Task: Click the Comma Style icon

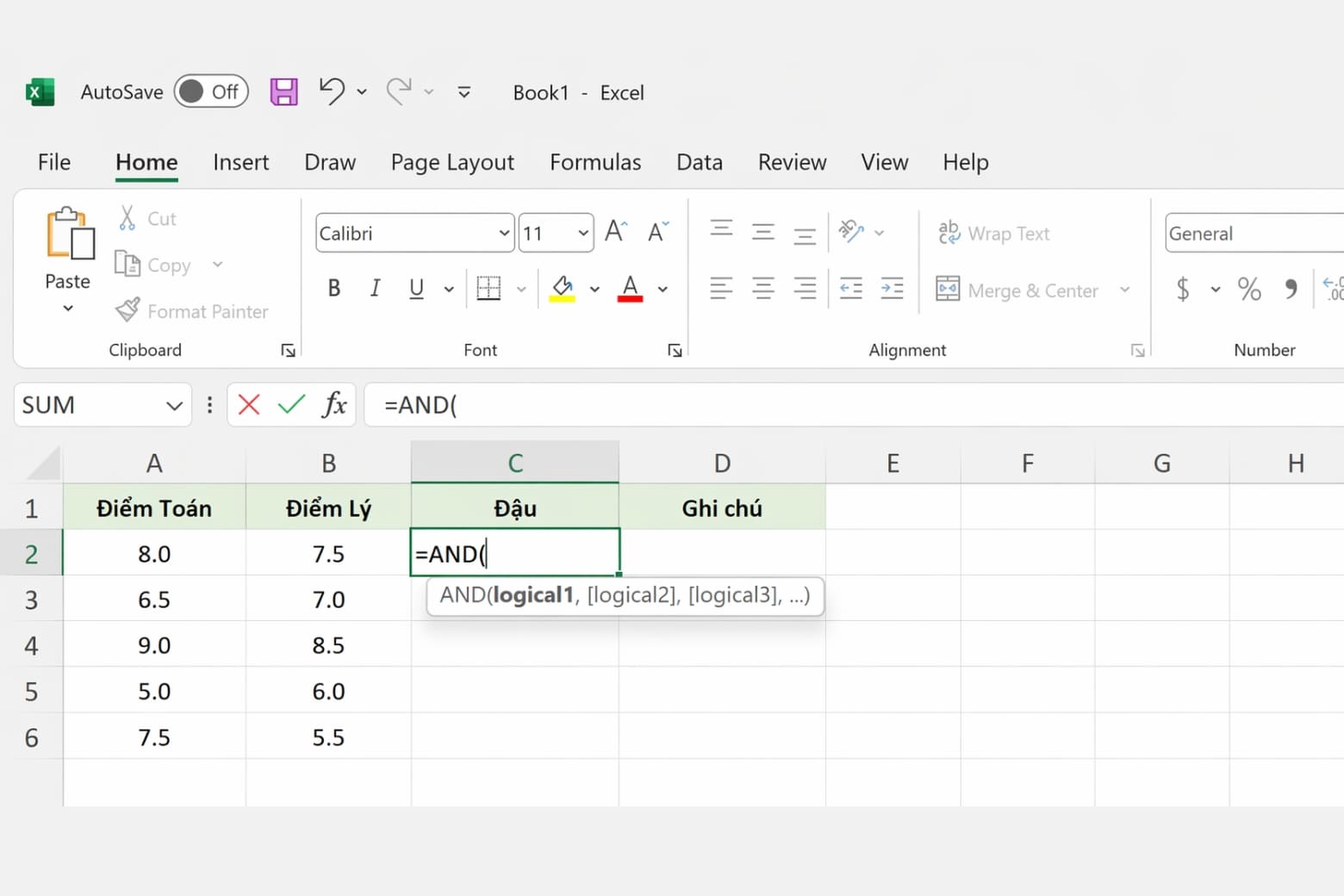Action: (1291, 289)
